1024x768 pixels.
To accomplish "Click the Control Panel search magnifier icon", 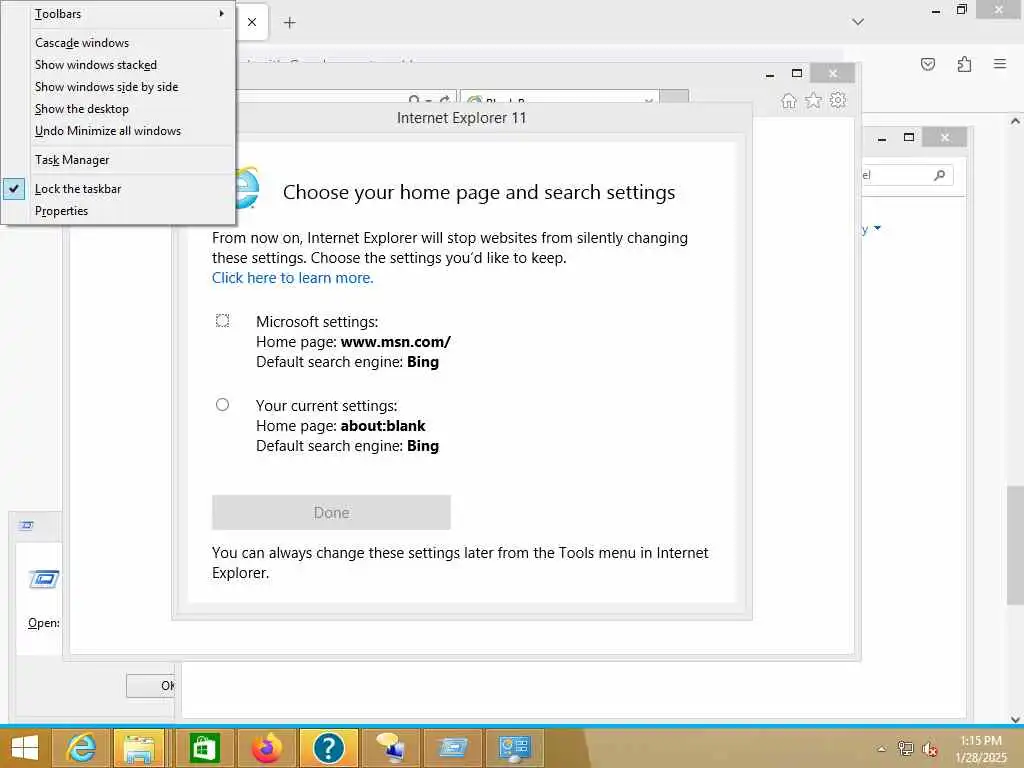I will [x=940, y=175].
